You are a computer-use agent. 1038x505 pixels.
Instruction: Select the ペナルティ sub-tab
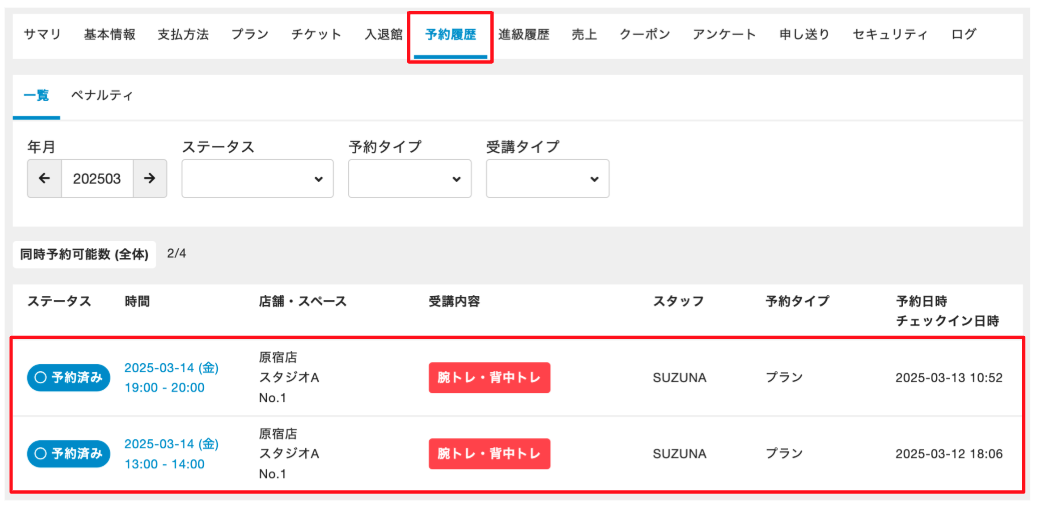coord(101,96)
